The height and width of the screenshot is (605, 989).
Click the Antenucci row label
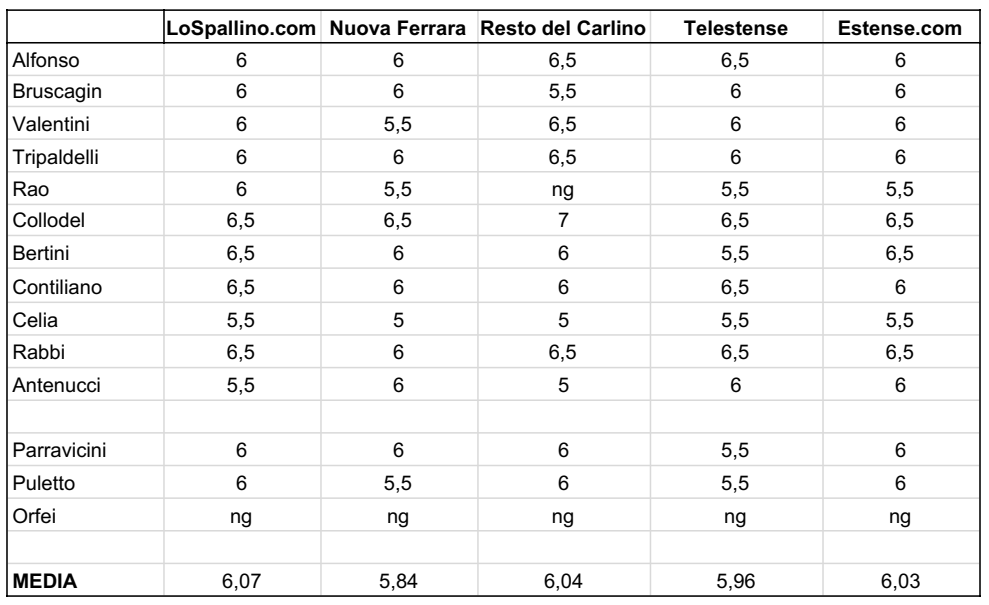57,385
